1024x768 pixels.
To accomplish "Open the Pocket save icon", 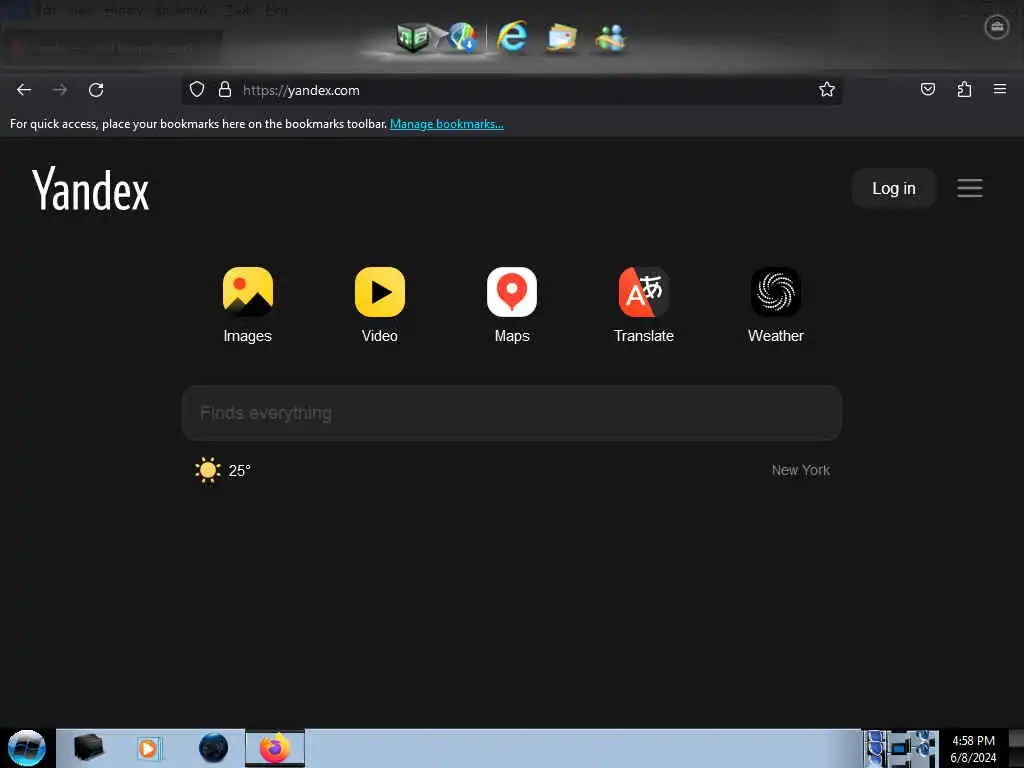I will pyautogui.click(x=928, y=89).
